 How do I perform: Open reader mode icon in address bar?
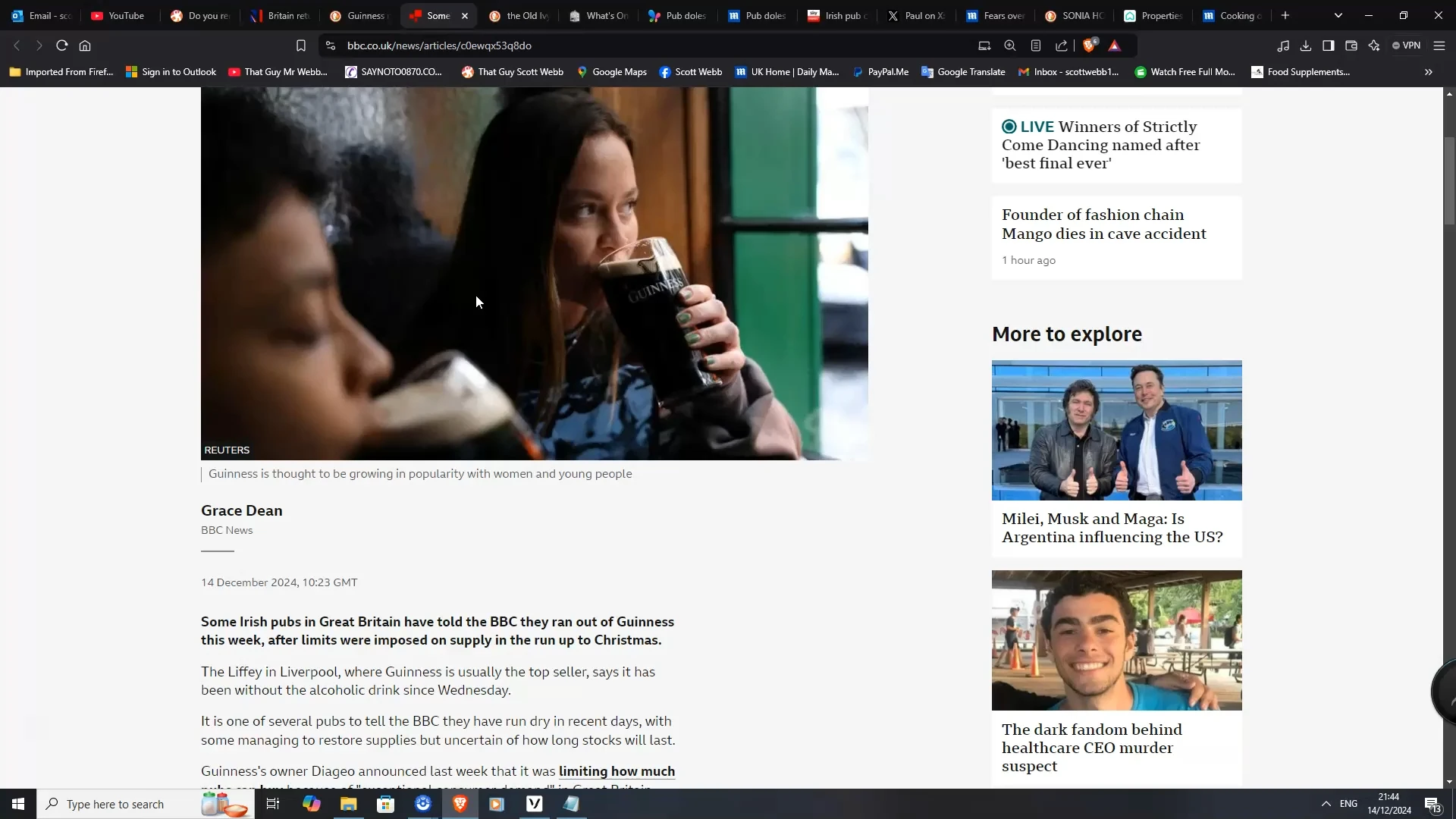[1036, 45]
